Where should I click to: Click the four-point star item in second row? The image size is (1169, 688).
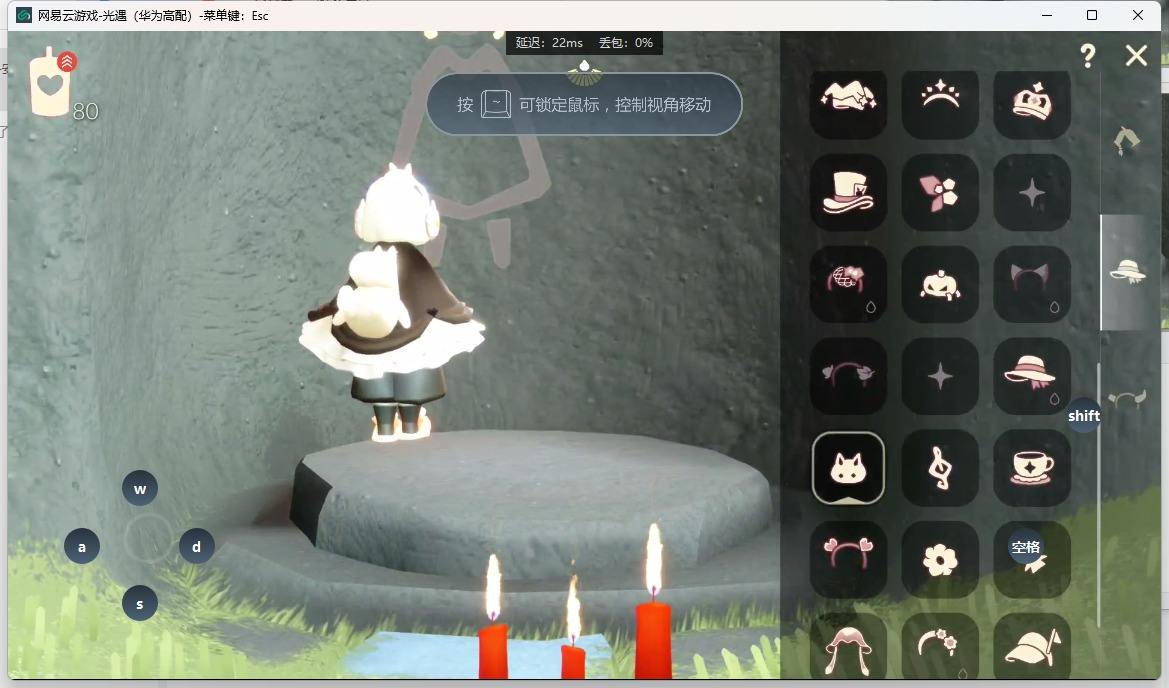pyautogui.click(x=1032, y=193)
